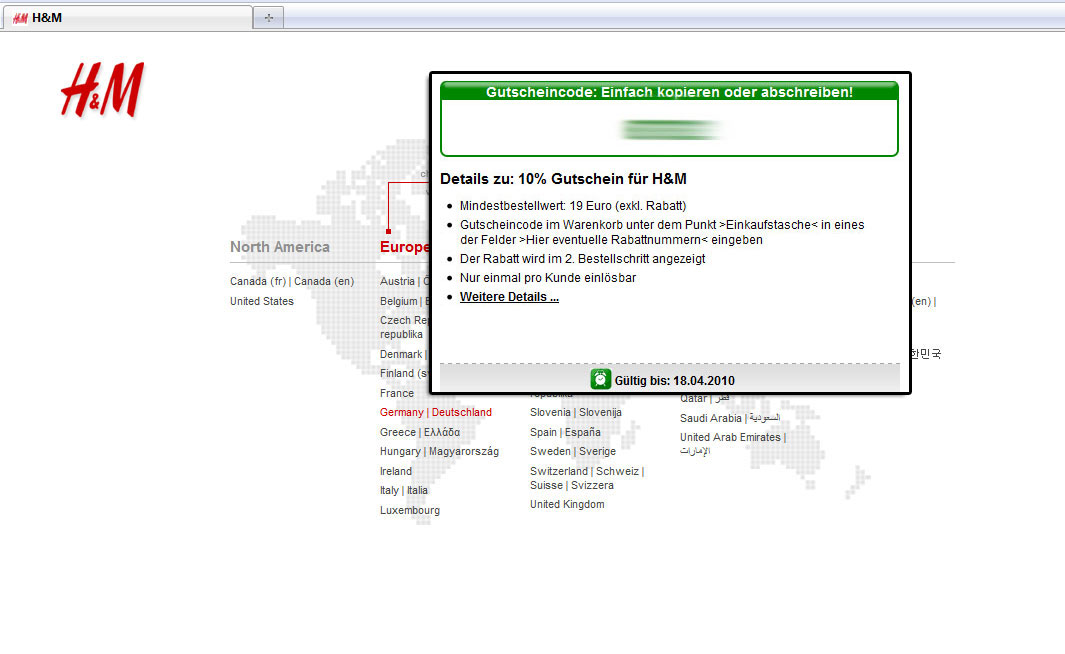Choose Ελλάδα
This screenshot has height=654, width=1065.
[442, 432]
